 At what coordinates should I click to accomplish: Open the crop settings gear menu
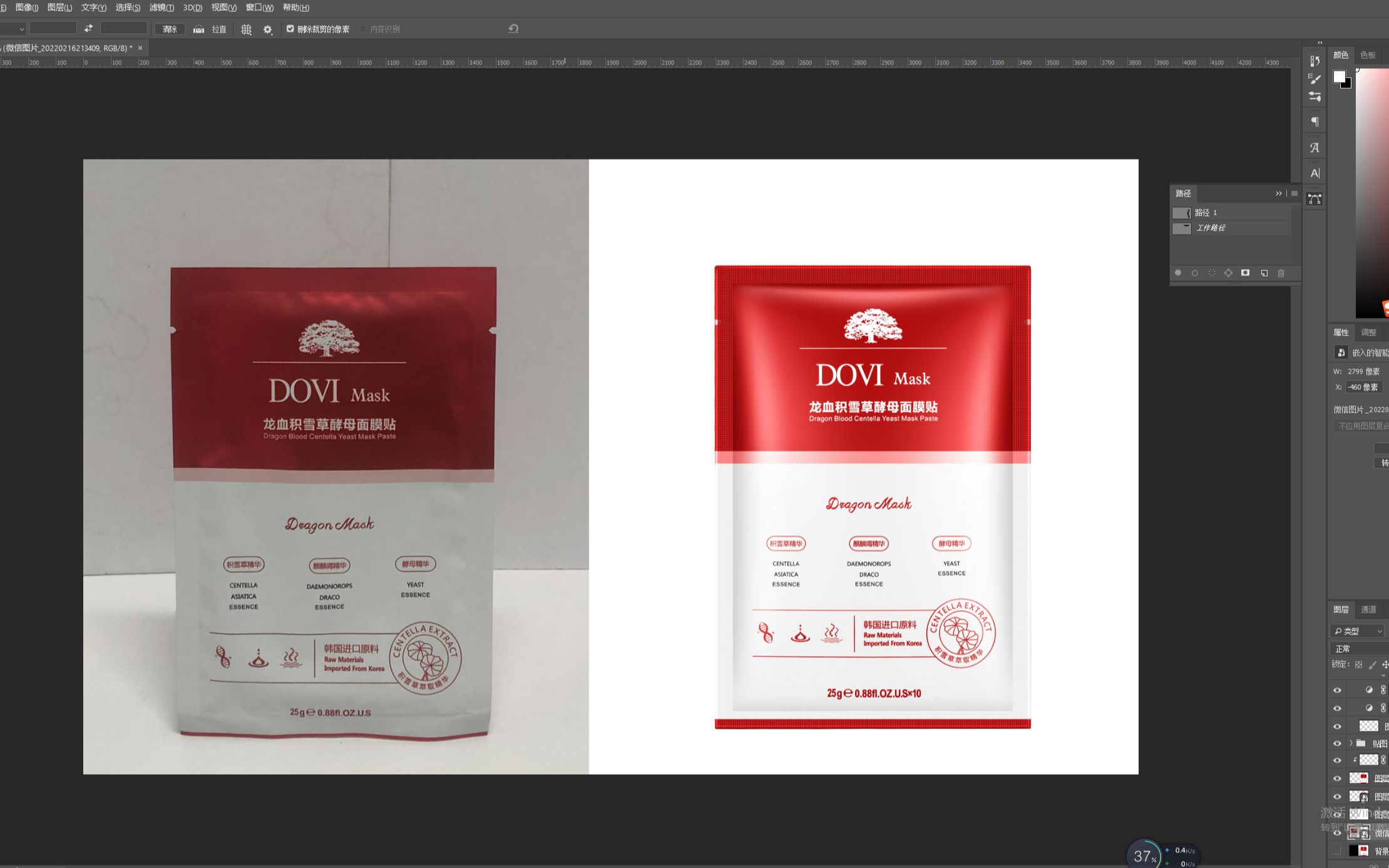click(x=268, y=29)
